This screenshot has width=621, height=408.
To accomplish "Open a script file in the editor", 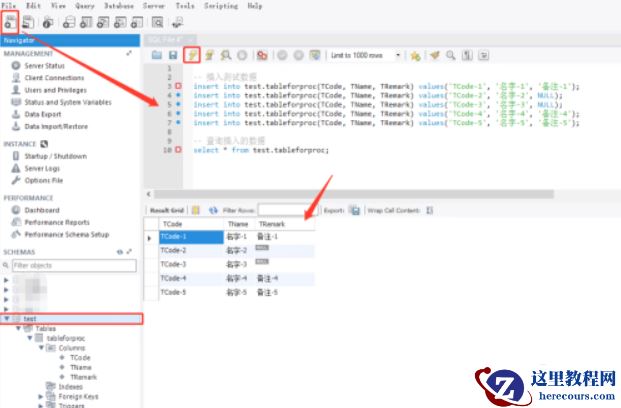I will [x=157, y=55].
